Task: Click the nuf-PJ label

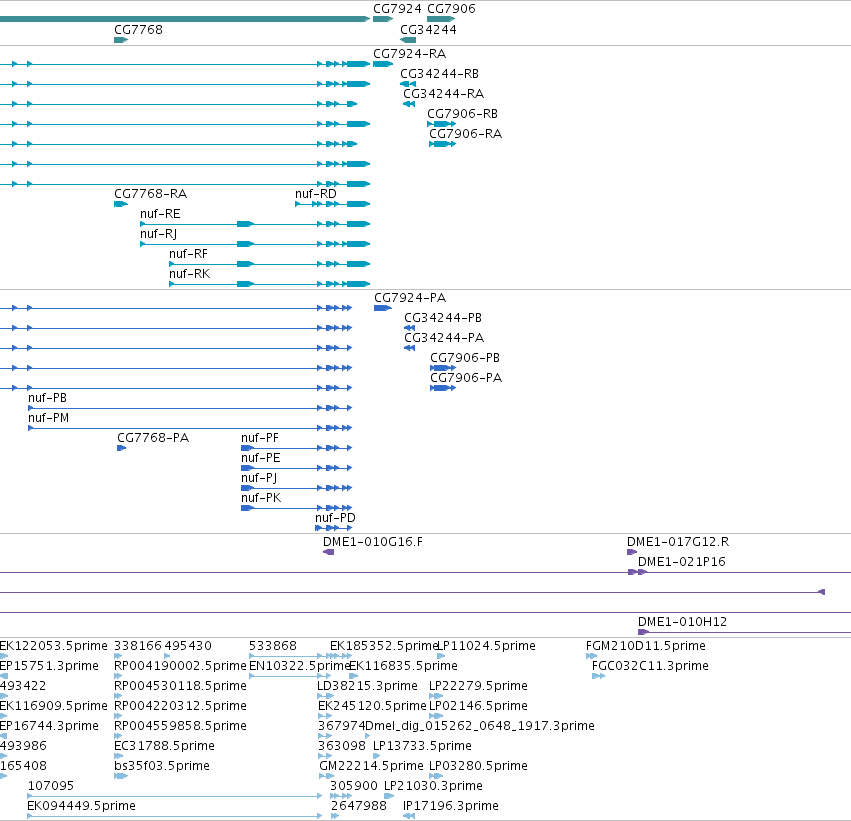Action: click(x=259, y=478)
